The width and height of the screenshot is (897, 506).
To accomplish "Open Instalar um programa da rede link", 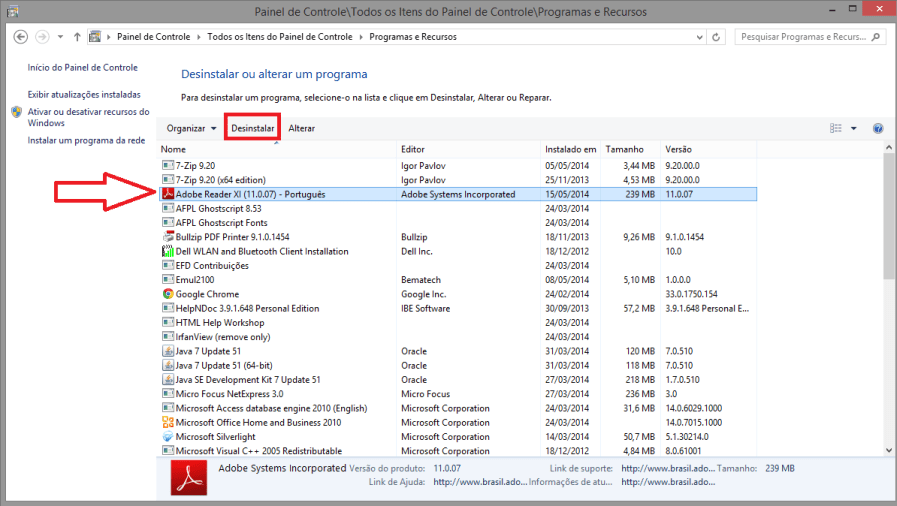I will 86,140.
